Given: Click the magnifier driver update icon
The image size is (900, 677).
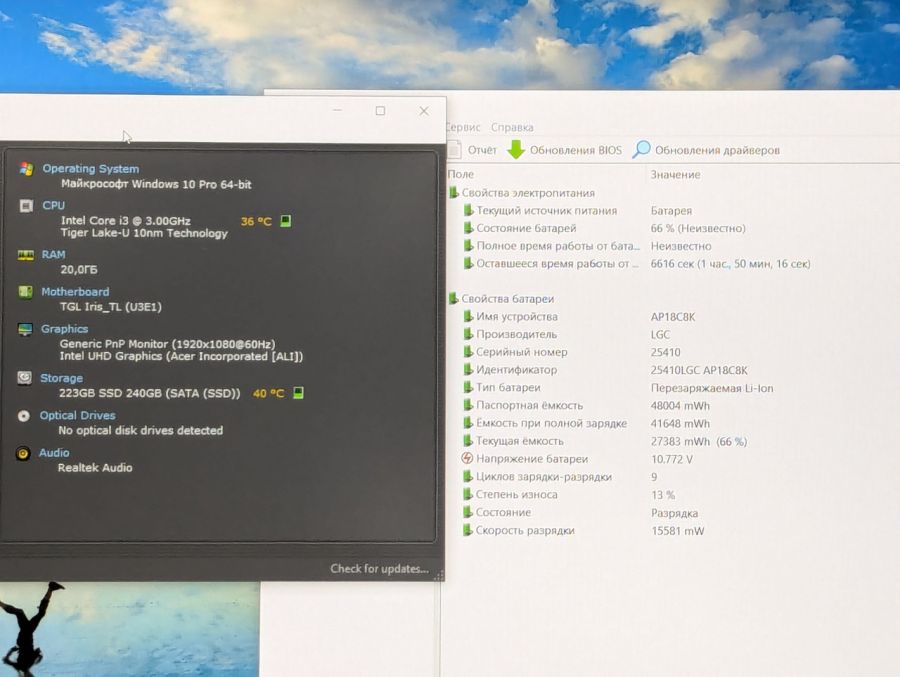Looking at the screenshot, I should [x=641, y=149].
